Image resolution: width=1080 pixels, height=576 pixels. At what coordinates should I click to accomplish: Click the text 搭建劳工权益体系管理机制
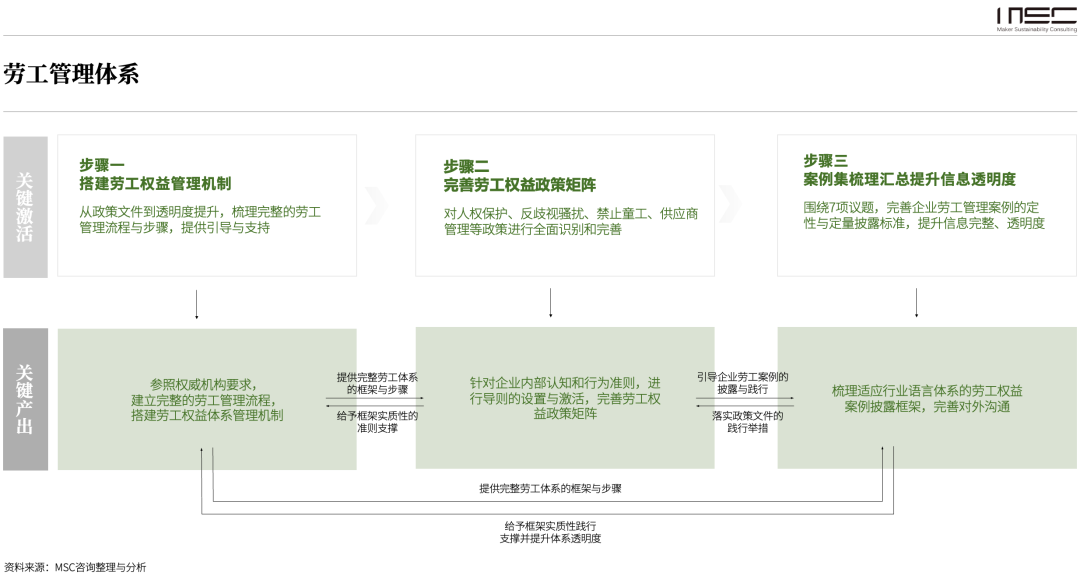tap(207, 415)
